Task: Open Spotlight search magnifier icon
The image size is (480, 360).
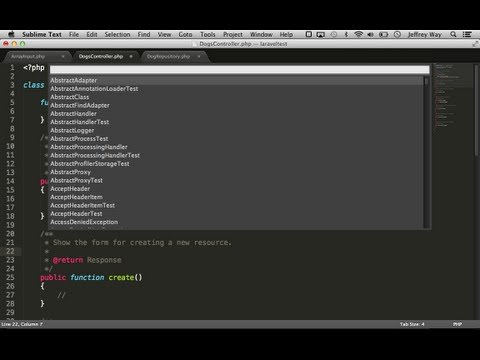Action: coord(453,34)
